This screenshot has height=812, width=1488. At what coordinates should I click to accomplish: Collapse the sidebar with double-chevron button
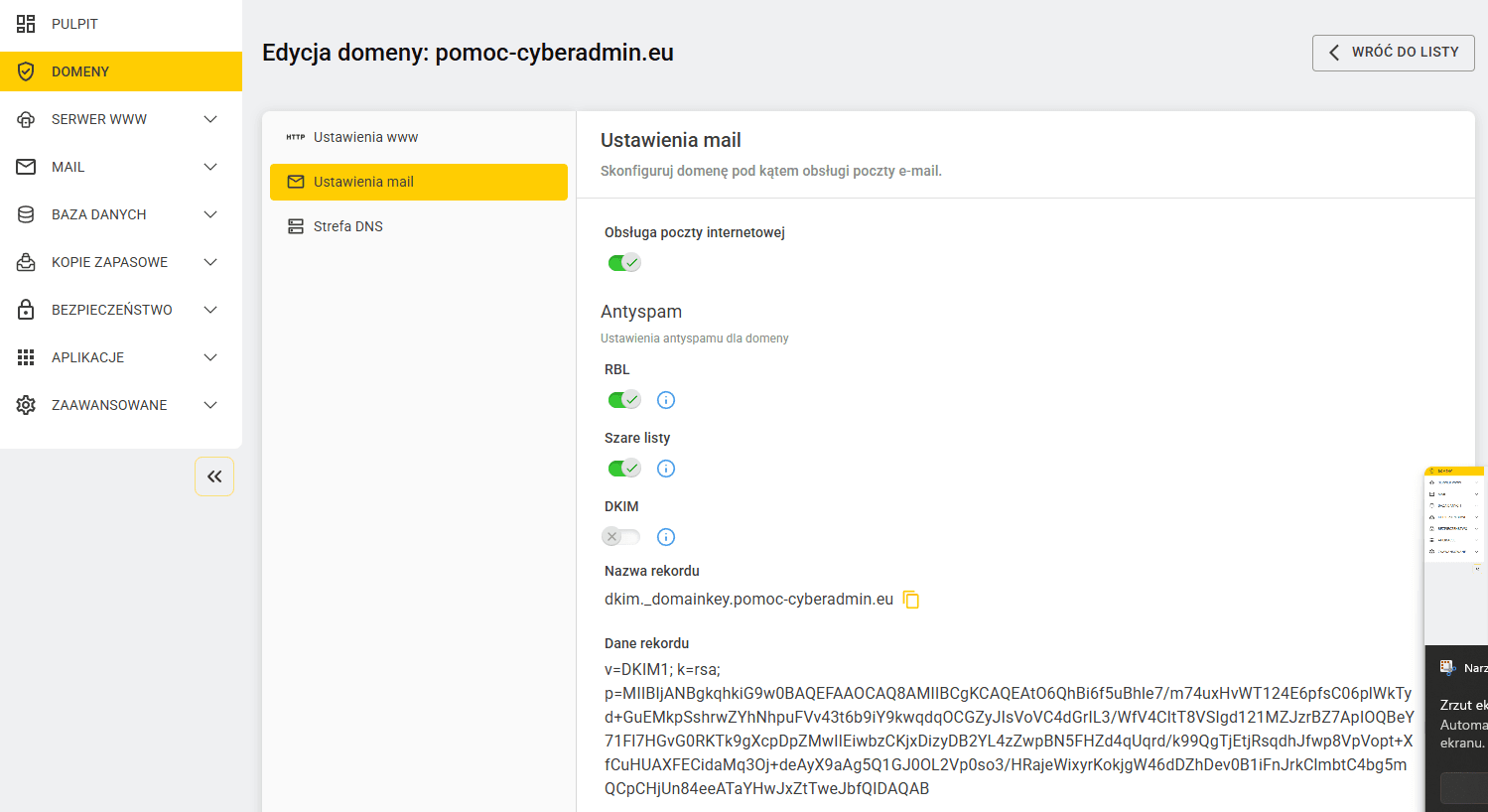coord(214,476)
